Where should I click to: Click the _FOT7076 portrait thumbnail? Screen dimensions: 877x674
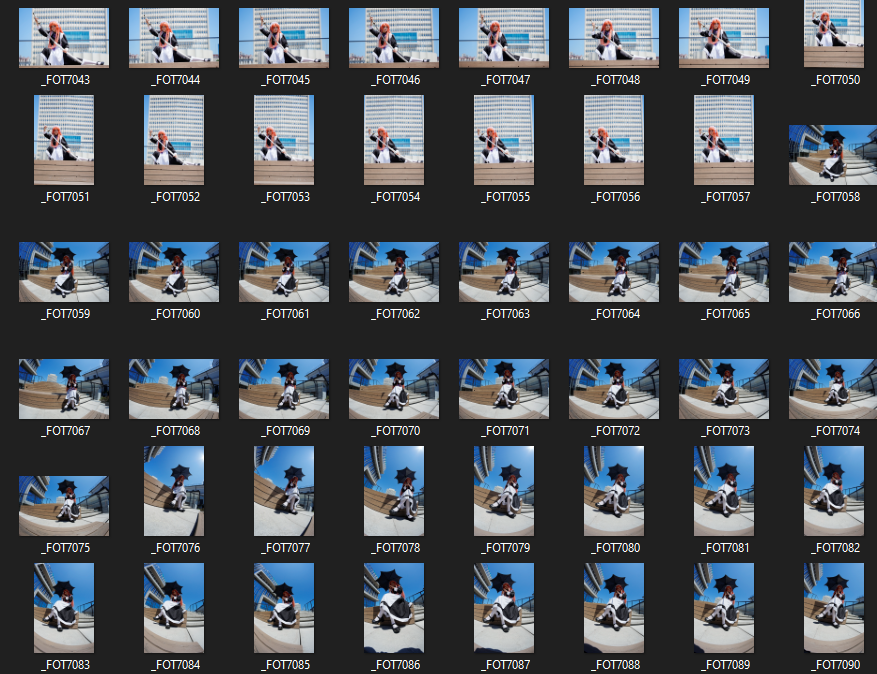[174, 491]
